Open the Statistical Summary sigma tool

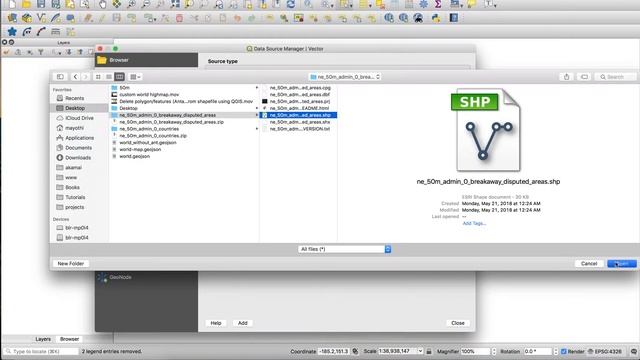click(x=438, y=4)
